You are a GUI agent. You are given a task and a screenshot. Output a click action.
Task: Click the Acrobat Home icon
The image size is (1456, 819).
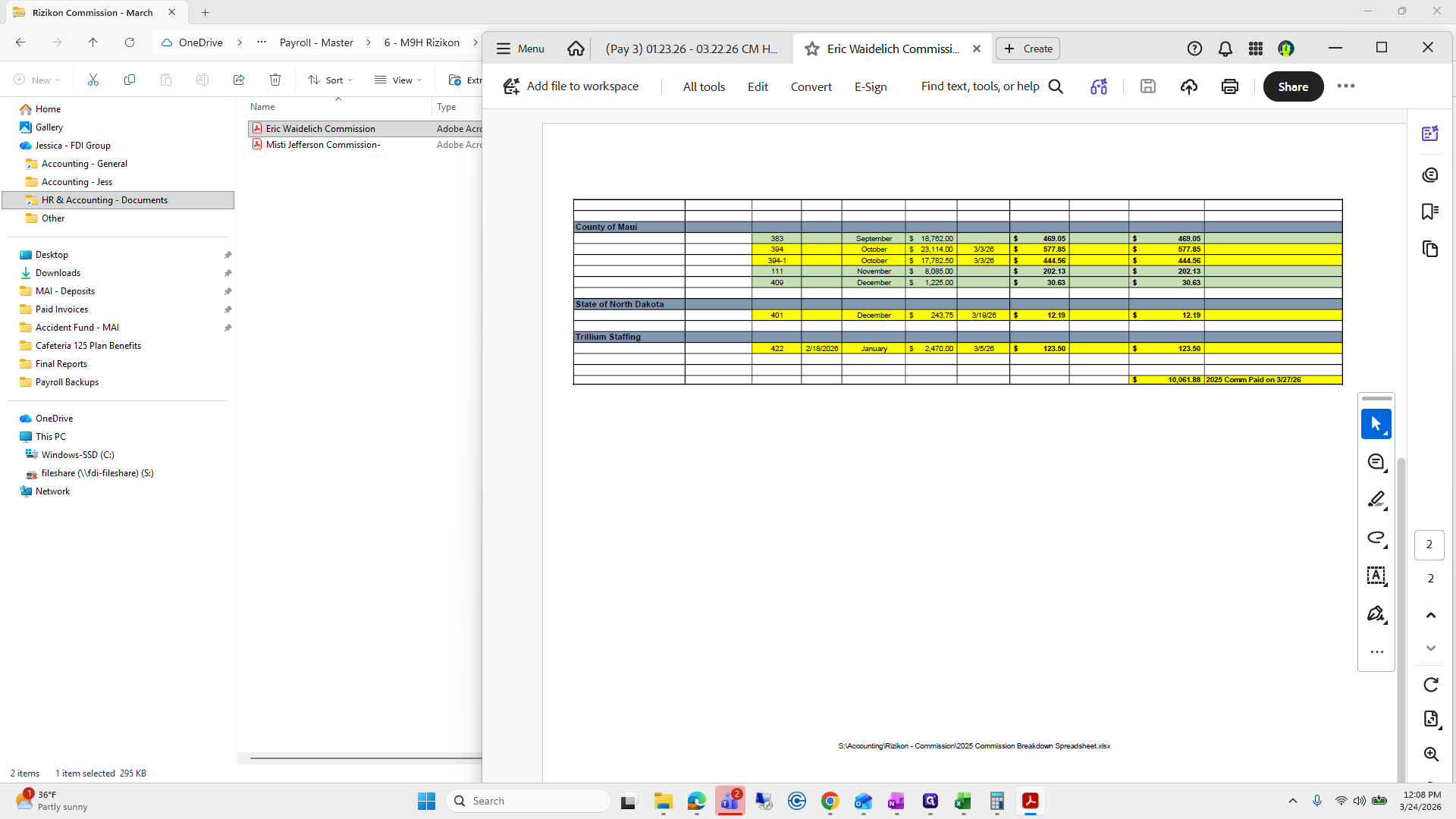576,49
